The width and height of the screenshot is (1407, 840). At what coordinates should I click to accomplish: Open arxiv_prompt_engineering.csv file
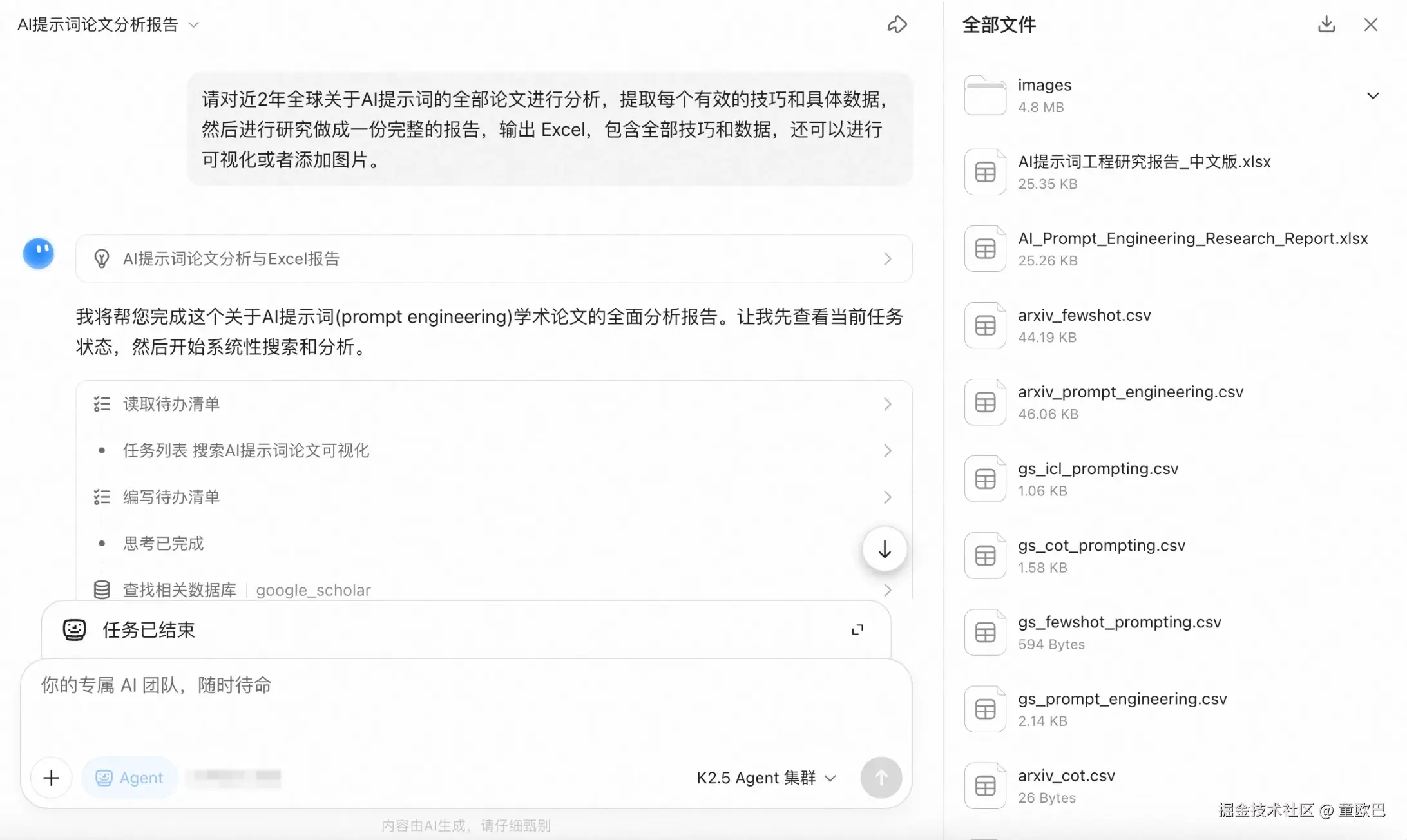click(x=1130, y=392)
